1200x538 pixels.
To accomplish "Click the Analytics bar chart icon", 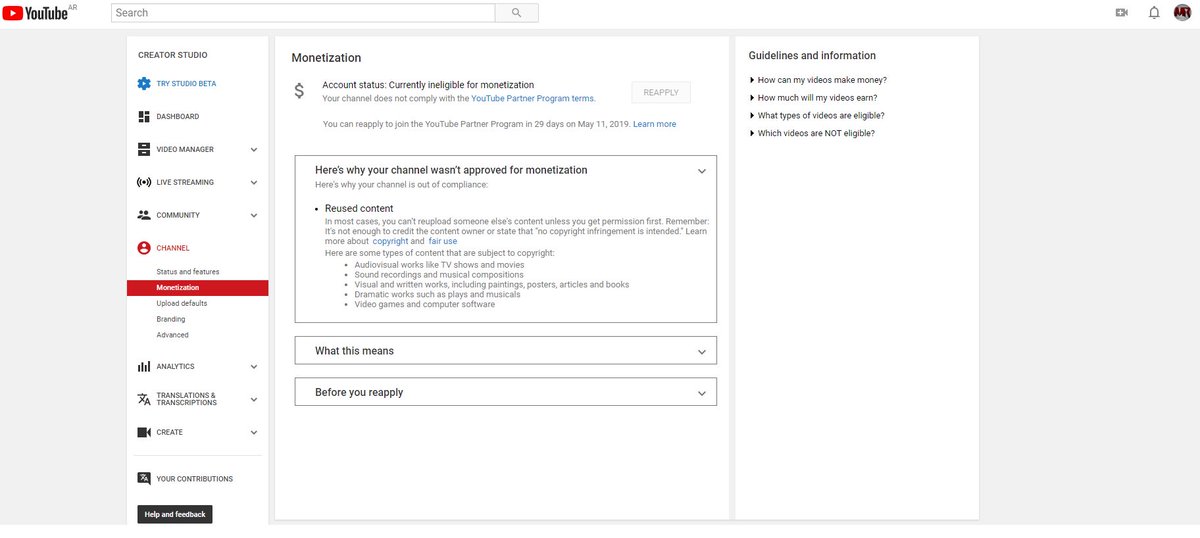I will [x=144, y=367].
